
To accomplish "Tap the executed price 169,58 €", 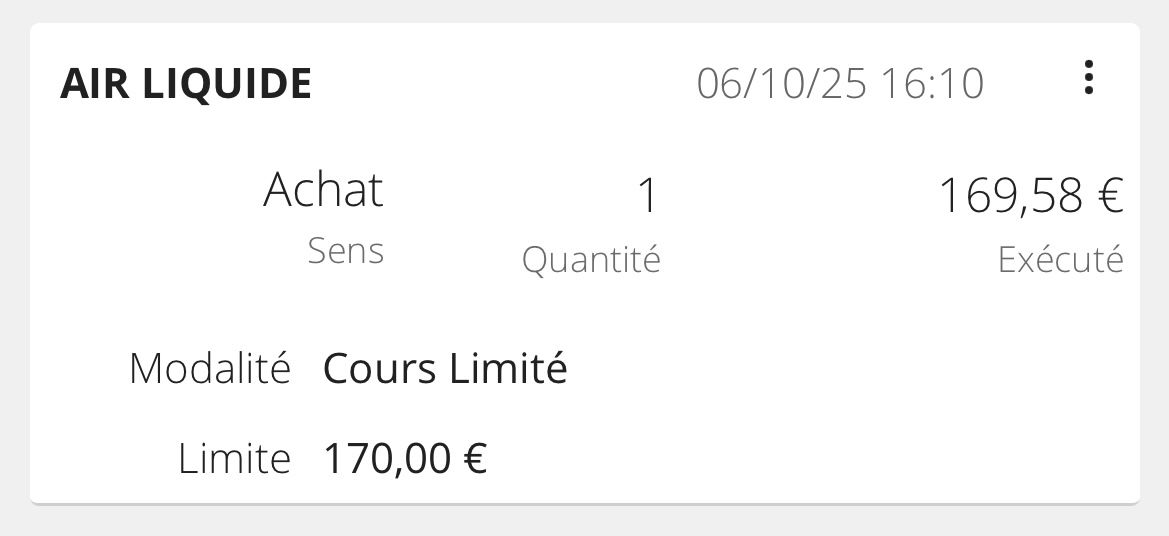I will [1030, 196].
